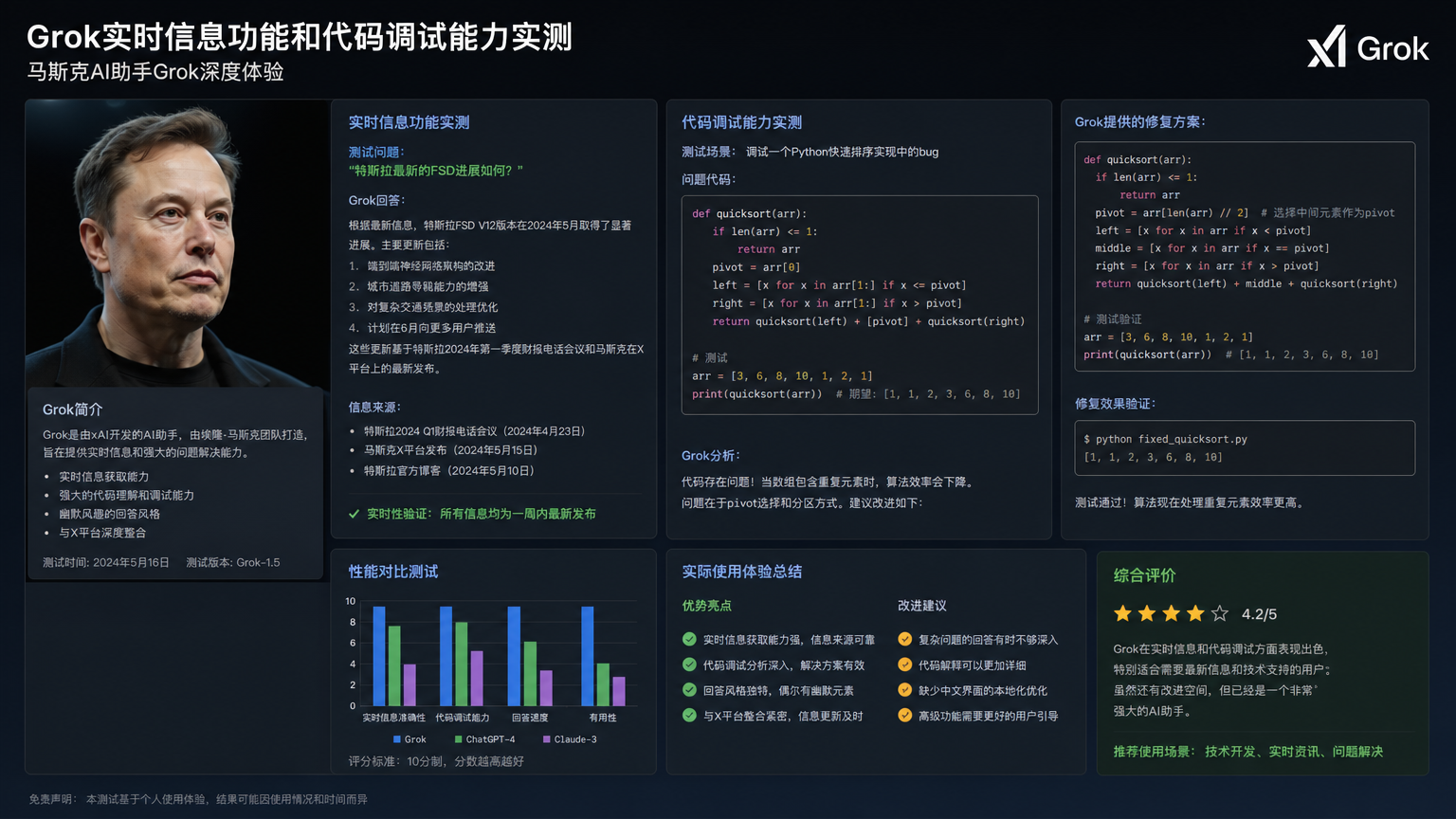Click the first gold rating star
The image size is (1456, 819).
pos(1123,613)
